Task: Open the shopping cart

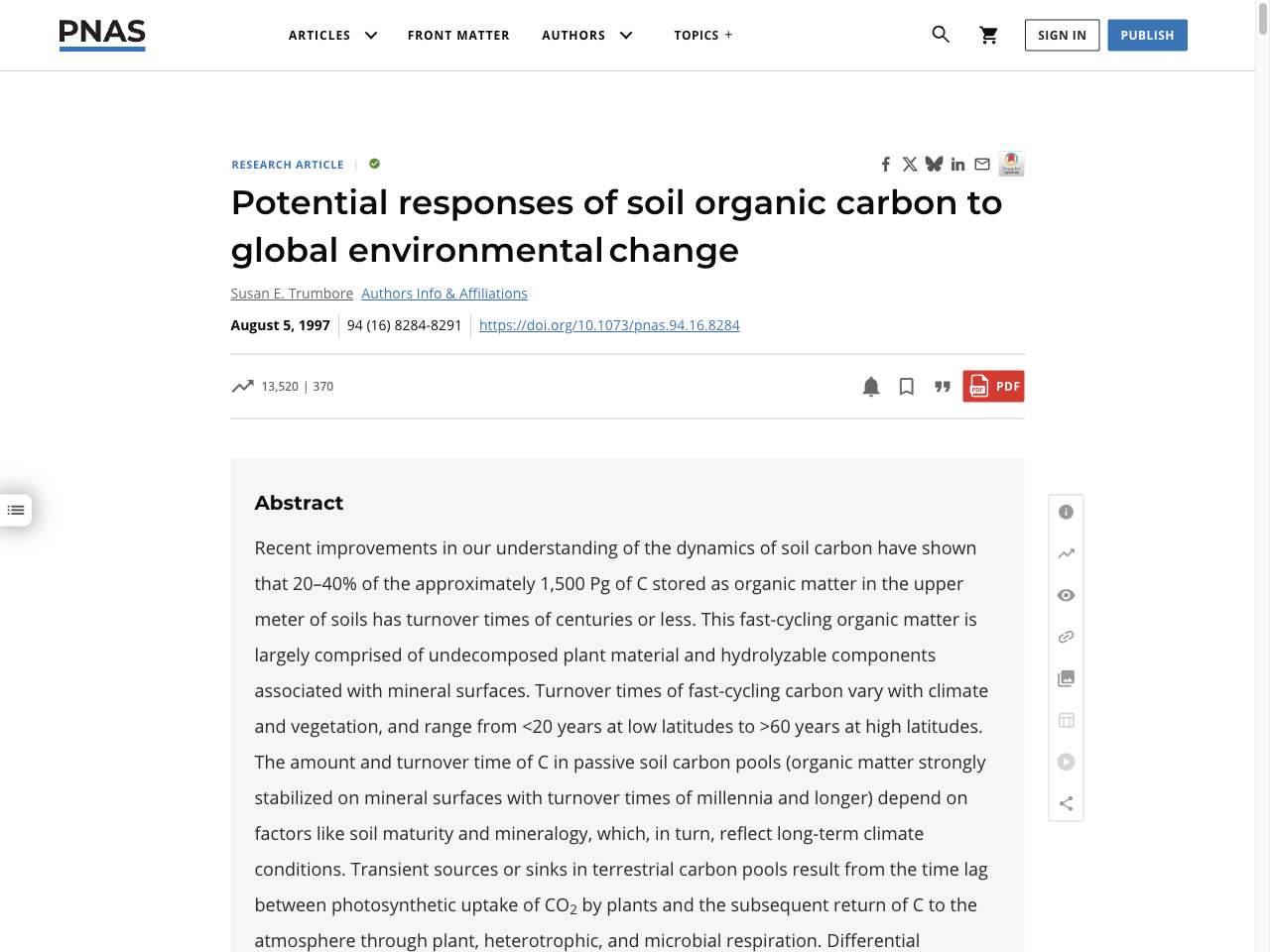Action: tap(988, 34)
